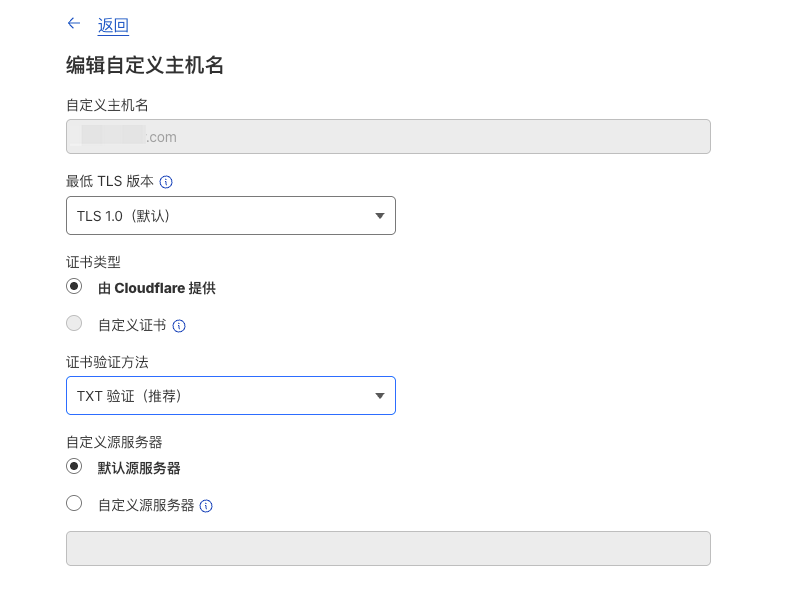Open the 返回 link
This screenshot has height=596, width=790.
point(113,25)
